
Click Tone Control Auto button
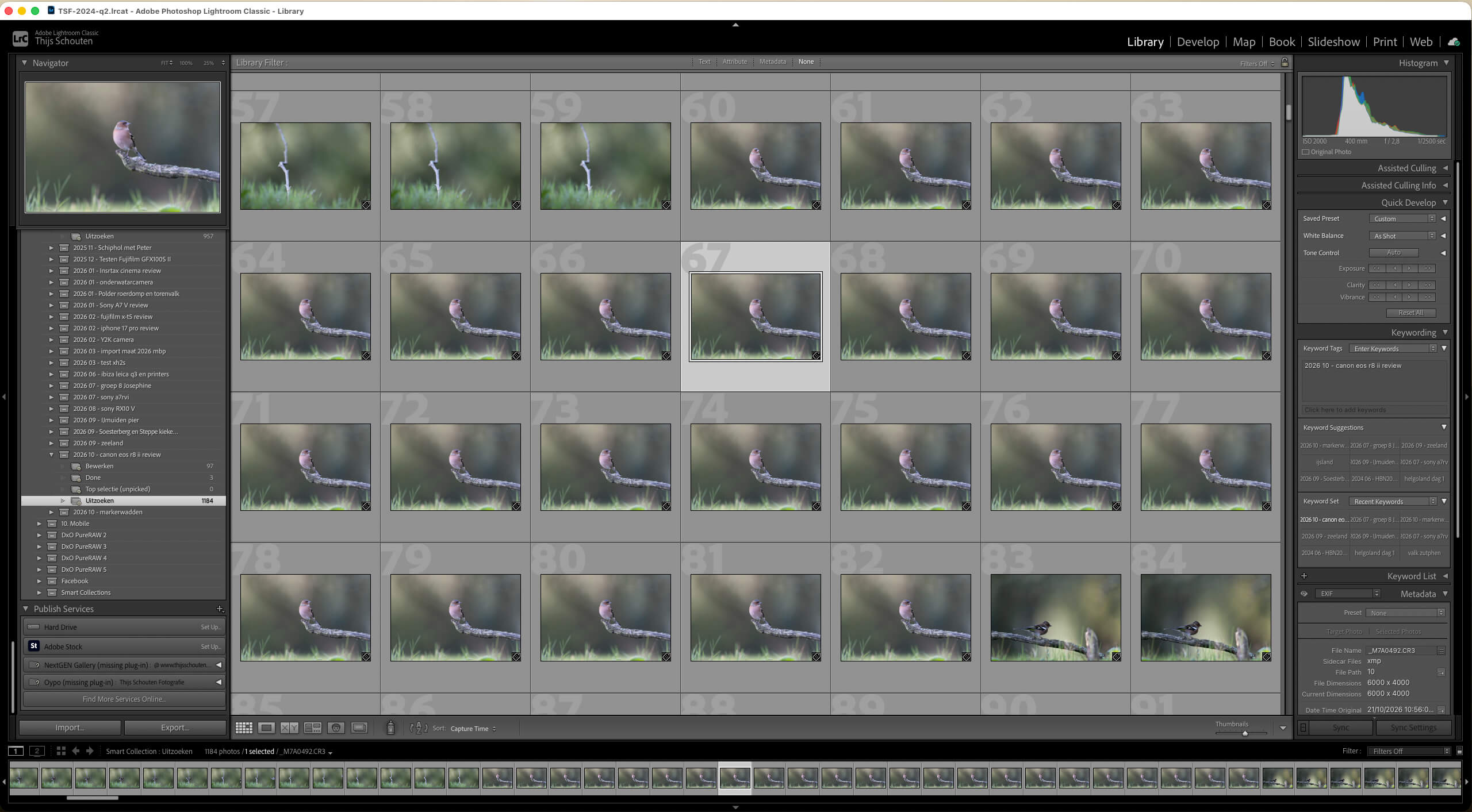point(1394,253)
